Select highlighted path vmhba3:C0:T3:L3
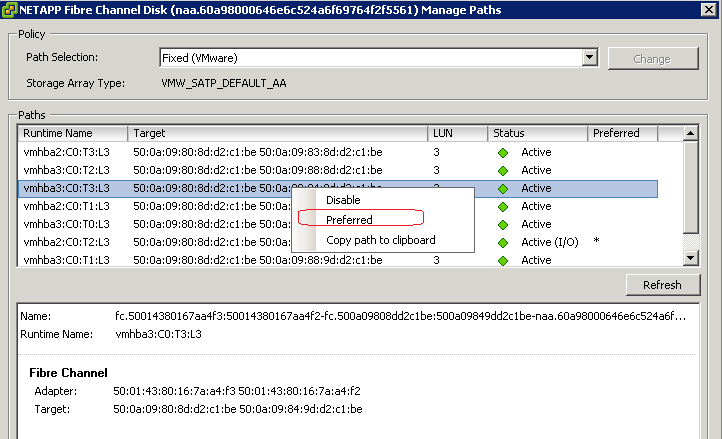 point(338,188)
